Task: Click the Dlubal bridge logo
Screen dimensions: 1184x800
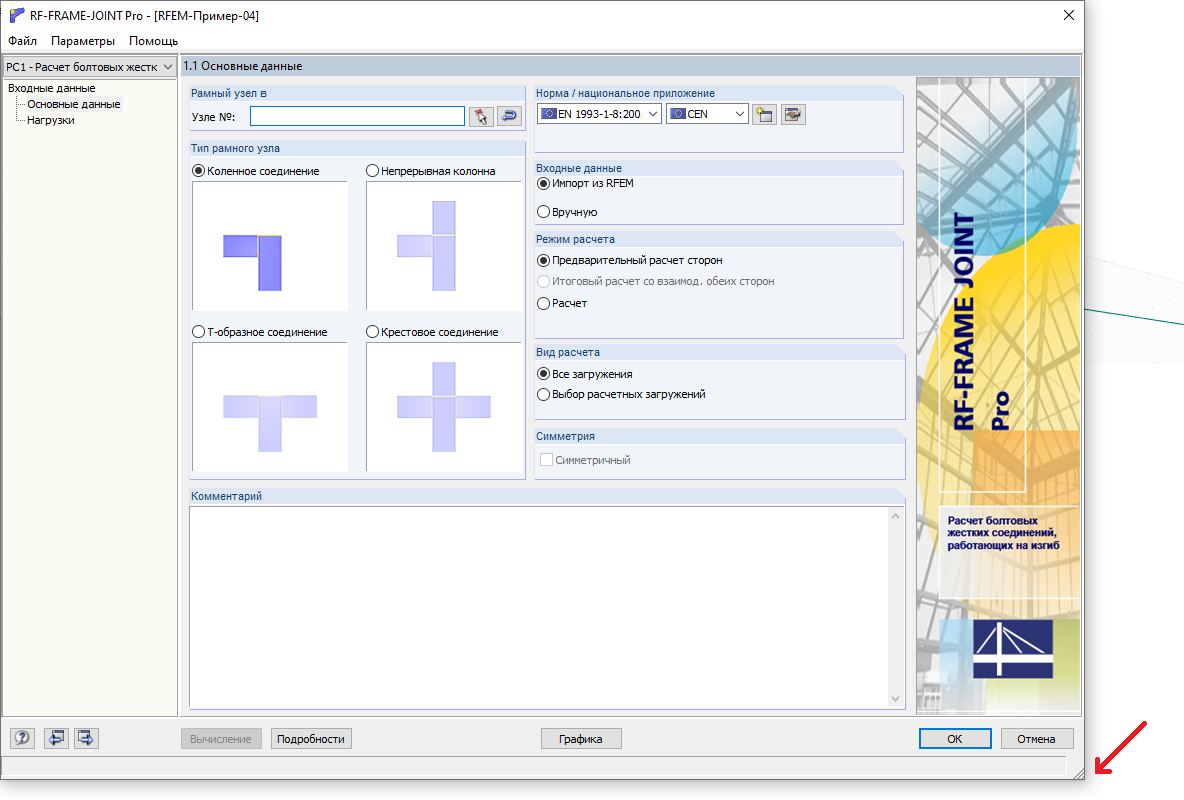Action: pyautogui.click(x=1013, y=649)
